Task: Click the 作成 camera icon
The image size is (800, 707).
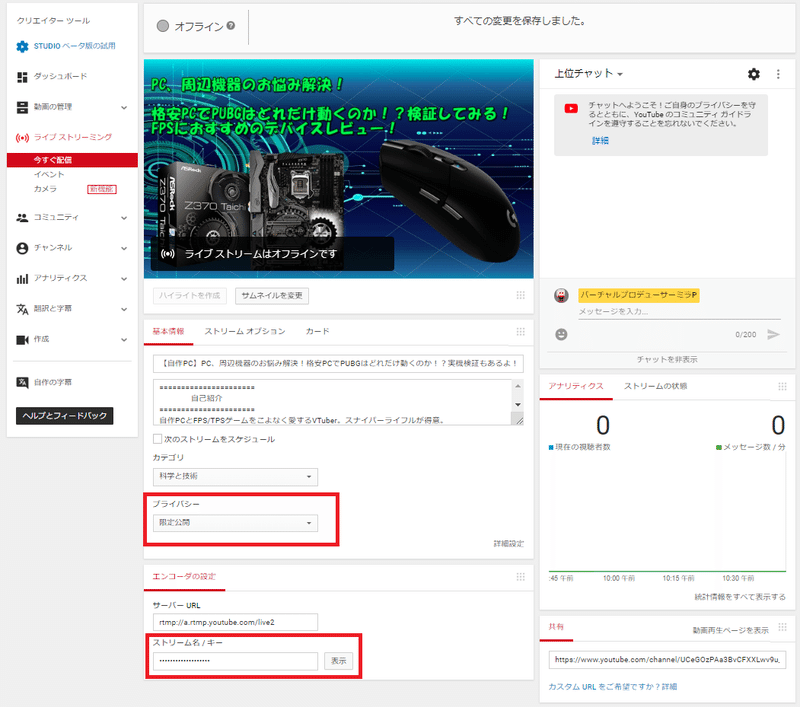Action: click(22, 340)
